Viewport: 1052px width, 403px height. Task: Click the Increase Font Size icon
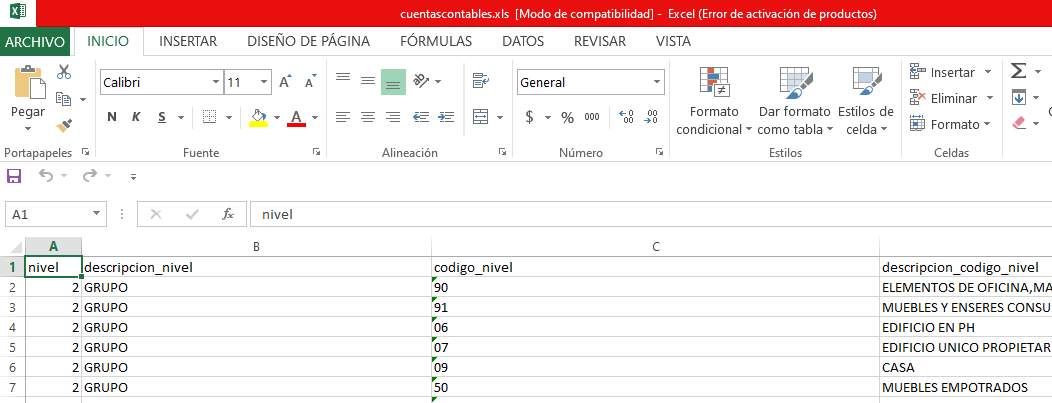click(x=285, y=82)
